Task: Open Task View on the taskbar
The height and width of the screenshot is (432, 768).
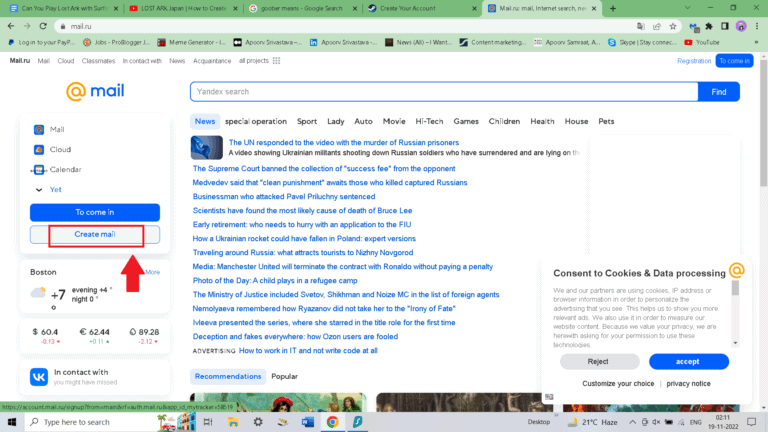Action: click(208, 422)
